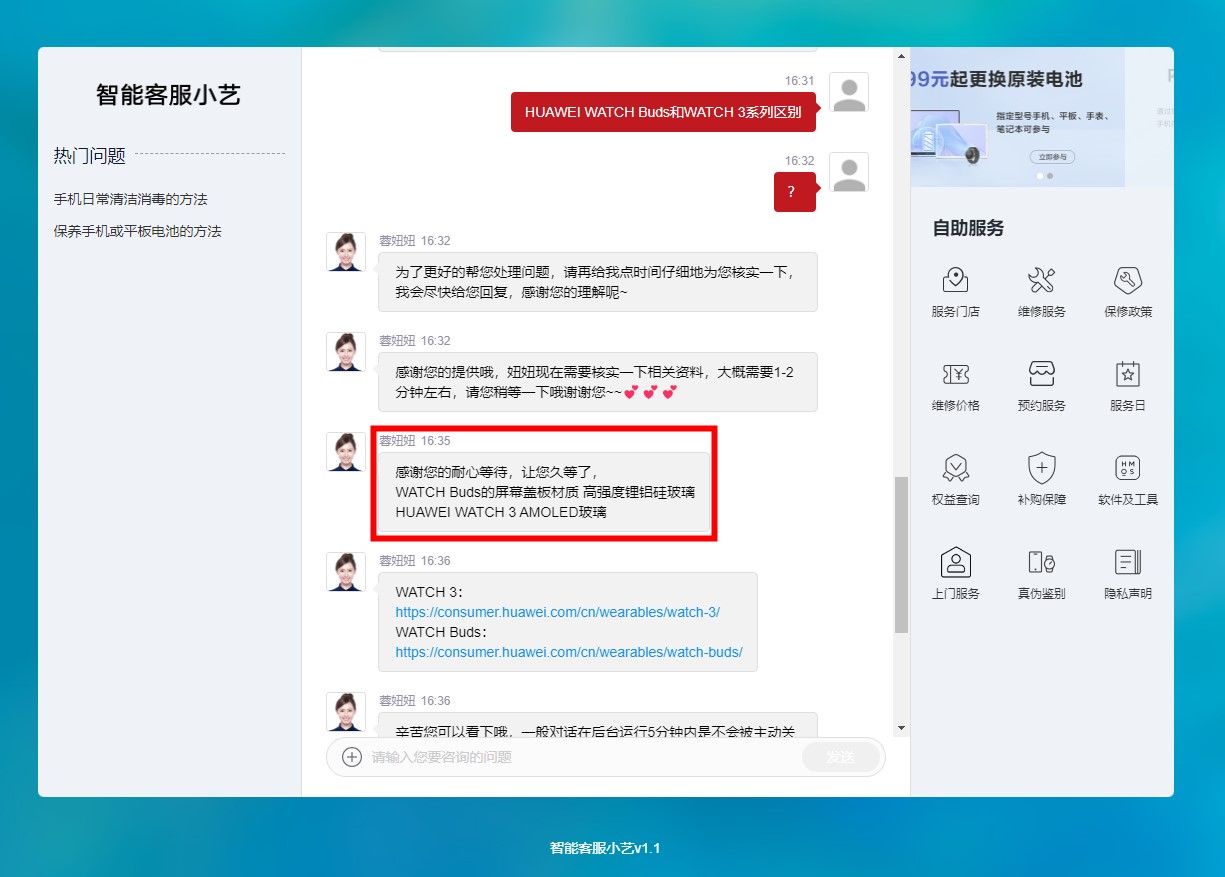The height and width of the screenshot is (877, 1225).
Task: Click agent avatar of first 16:32 message
Action: 346,252
